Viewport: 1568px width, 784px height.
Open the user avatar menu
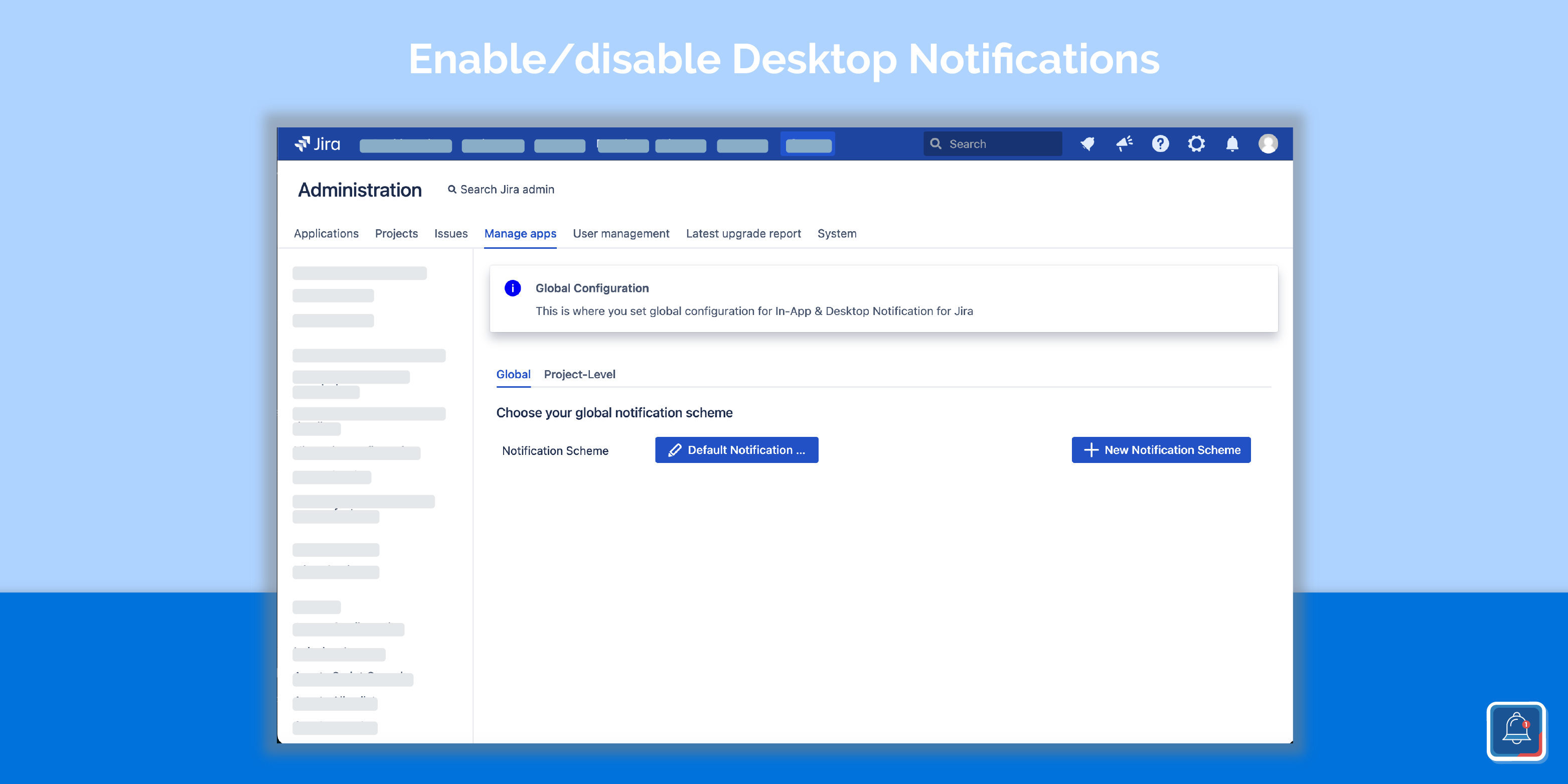pyautogui.click(x=1268, y=143)
